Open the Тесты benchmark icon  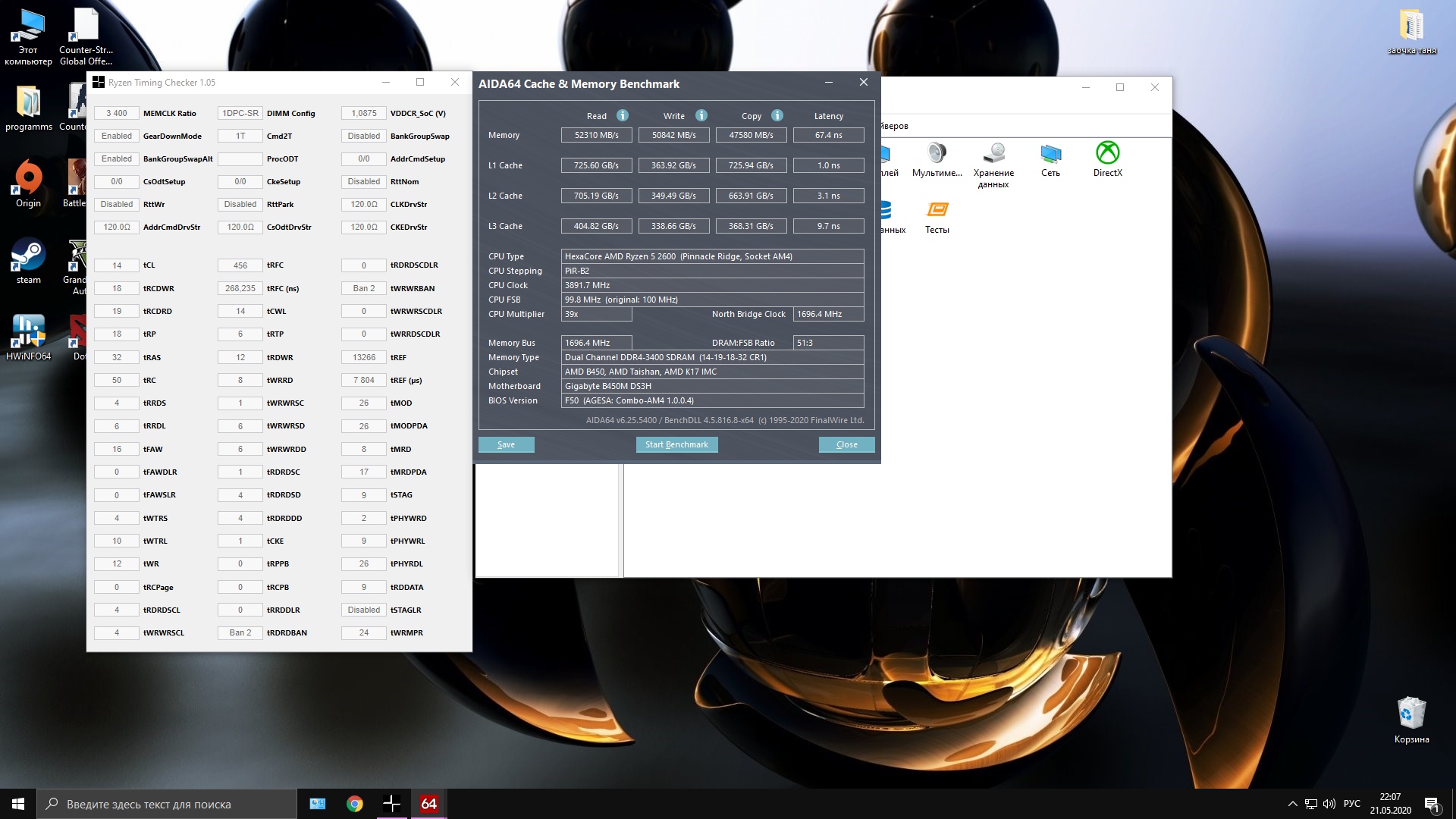(937, 216)
